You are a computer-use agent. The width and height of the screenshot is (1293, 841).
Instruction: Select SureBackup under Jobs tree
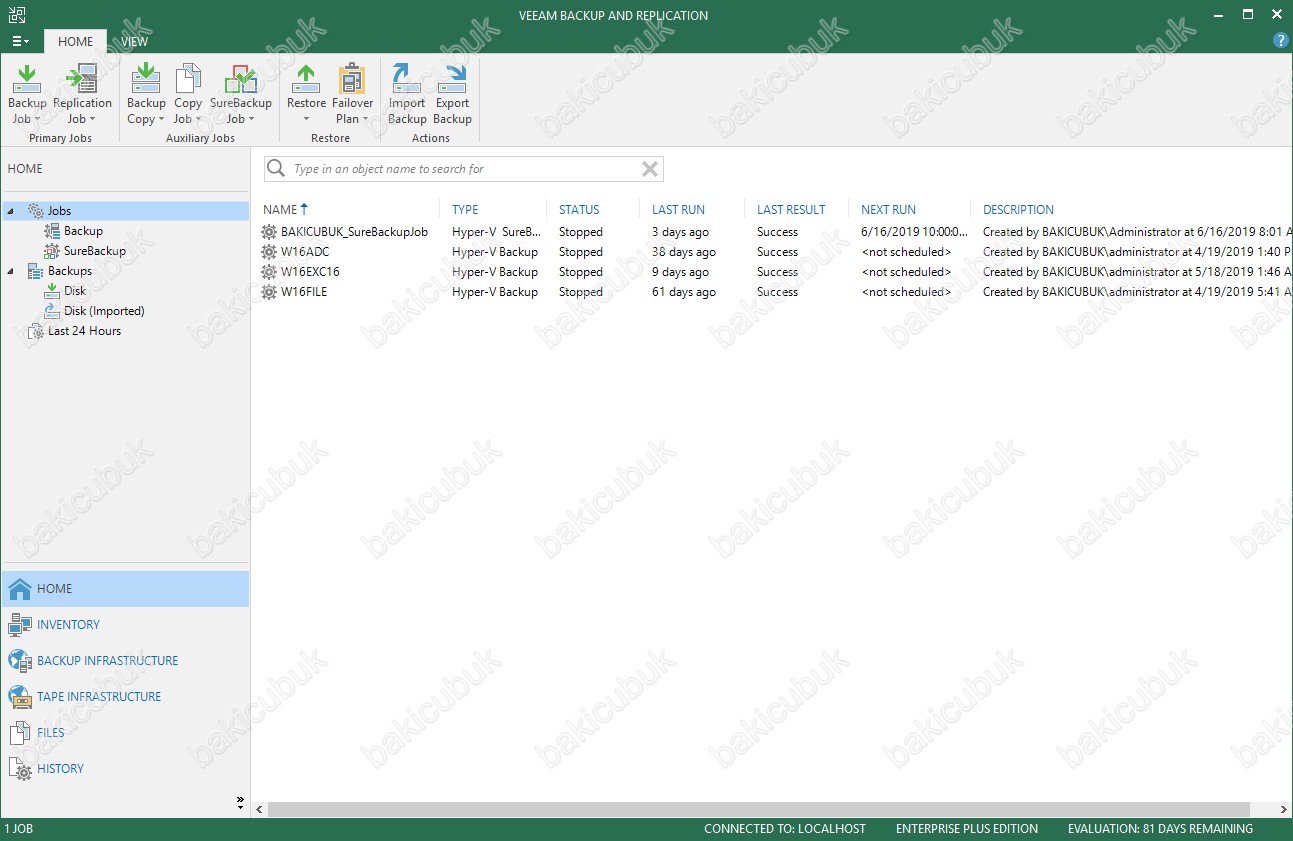pos(95,251)
